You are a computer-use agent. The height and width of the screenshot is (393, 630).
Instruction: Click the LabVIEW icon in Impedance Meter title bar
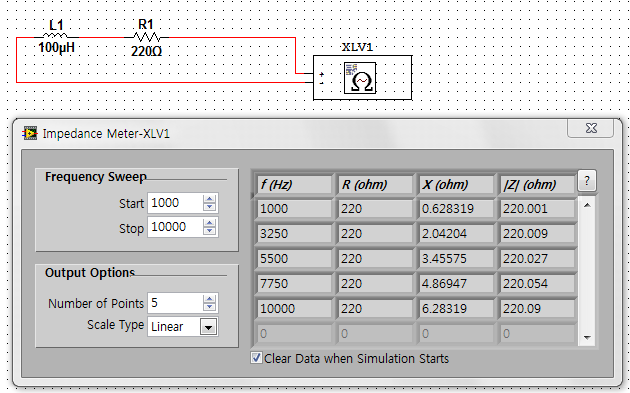click(30, 133)
